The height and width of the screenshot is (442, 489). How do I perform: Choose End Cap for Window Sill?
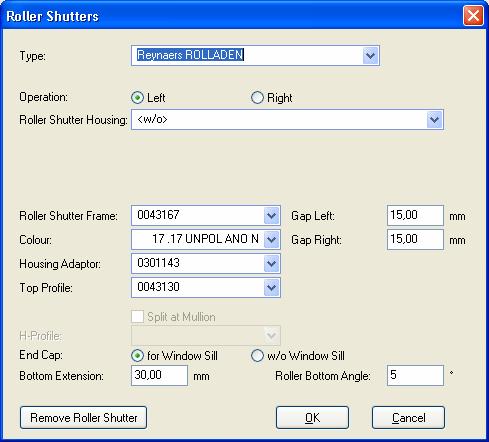(137, 356)
